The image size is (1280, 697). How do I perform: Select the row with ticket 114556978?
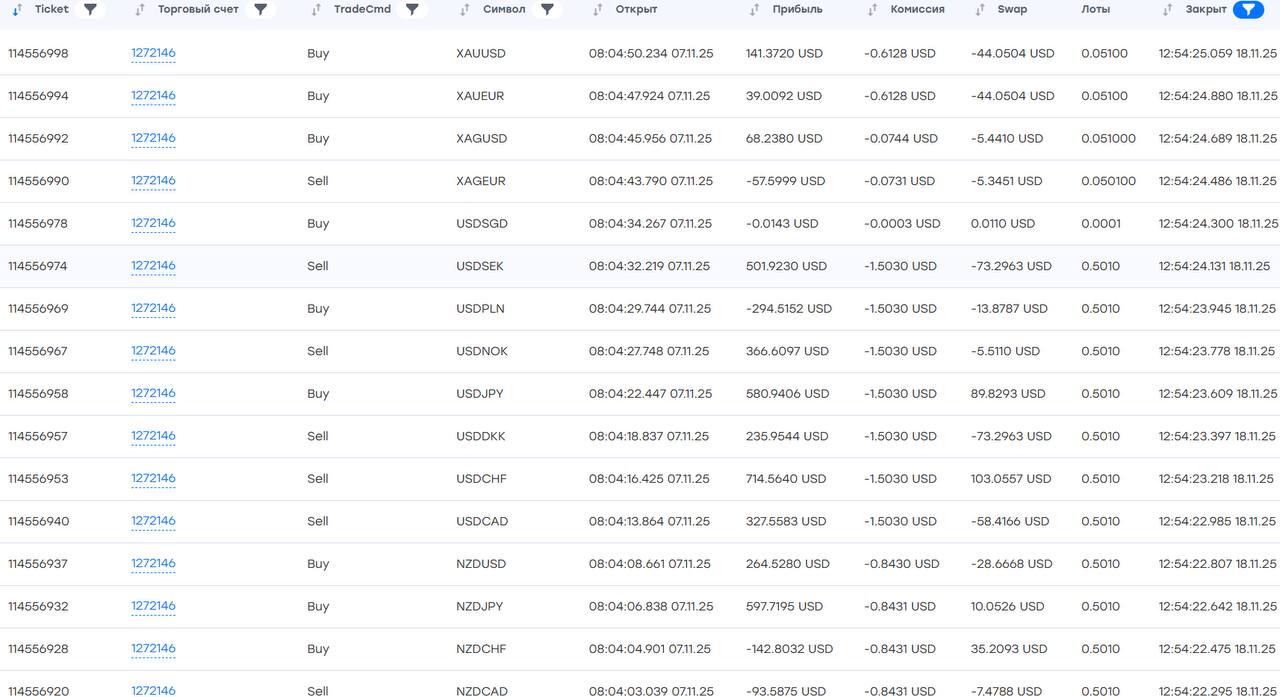(38, 224)
